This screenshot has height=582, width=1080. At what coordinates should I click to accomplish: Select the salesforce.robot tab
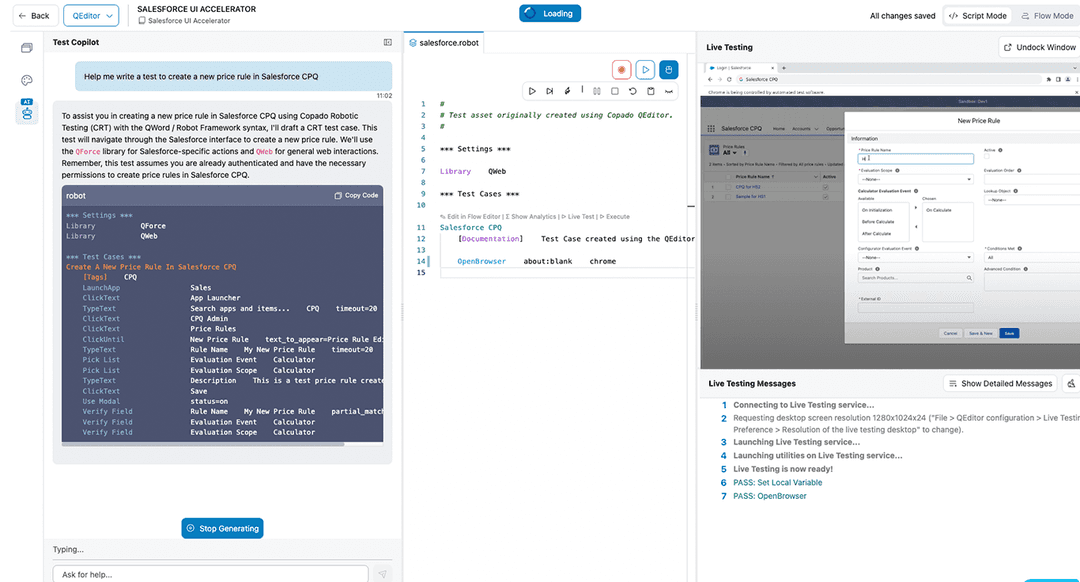(x=444, y=42)
